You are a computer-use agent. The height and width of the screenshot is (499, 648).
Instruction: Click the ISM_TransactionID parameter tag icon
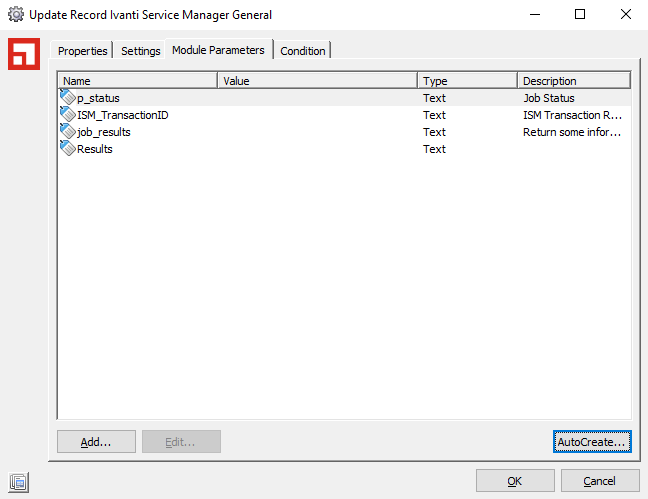pyautogui.click(x=67, y=115)
